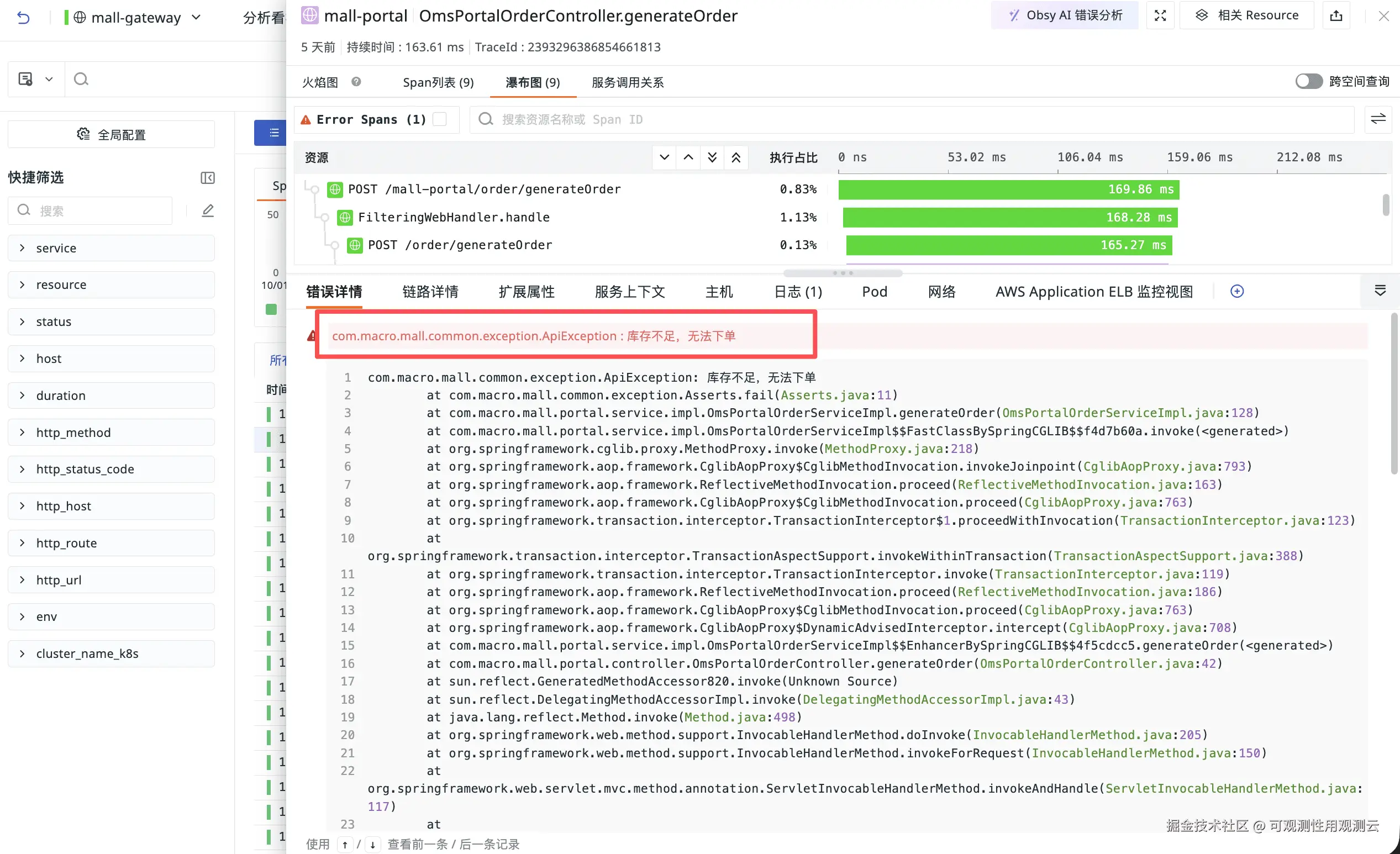The image size is (1400, 854).
Task: Click the back arrow icon
Action: point(23,18)
